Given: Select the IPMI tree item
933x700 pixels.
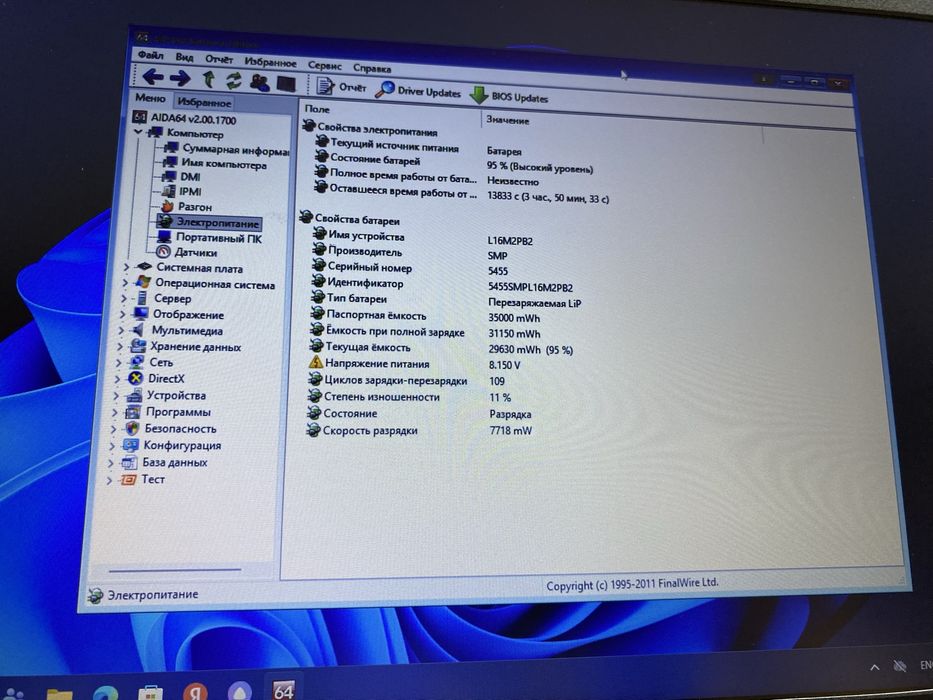Looking at the screenshot, I should [x=181, y=192].
